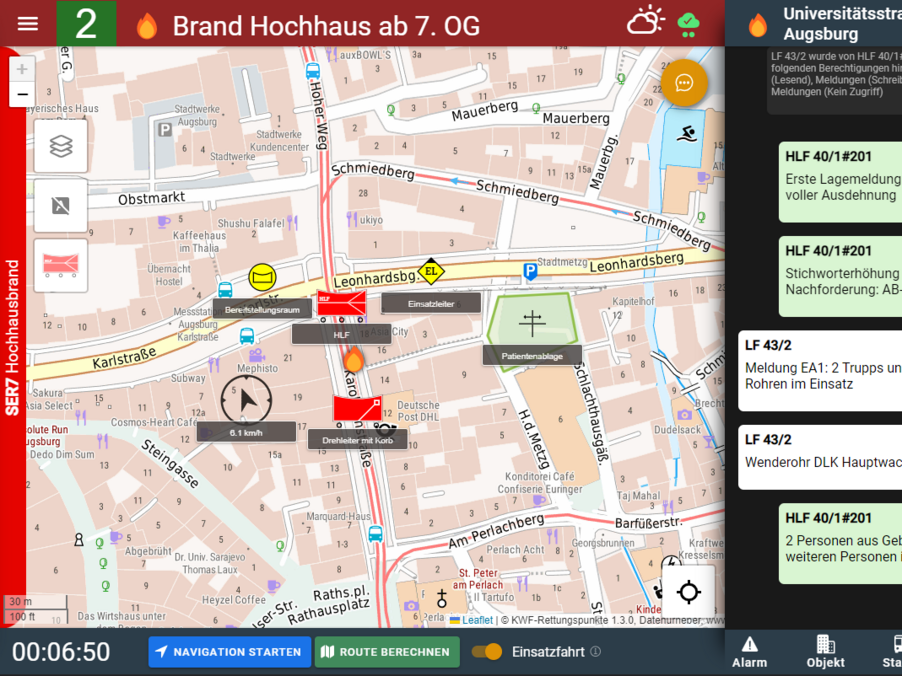The image size is (902, 676).
Task: Click the Route Berechnen button
Action: (x=387, y=652)
